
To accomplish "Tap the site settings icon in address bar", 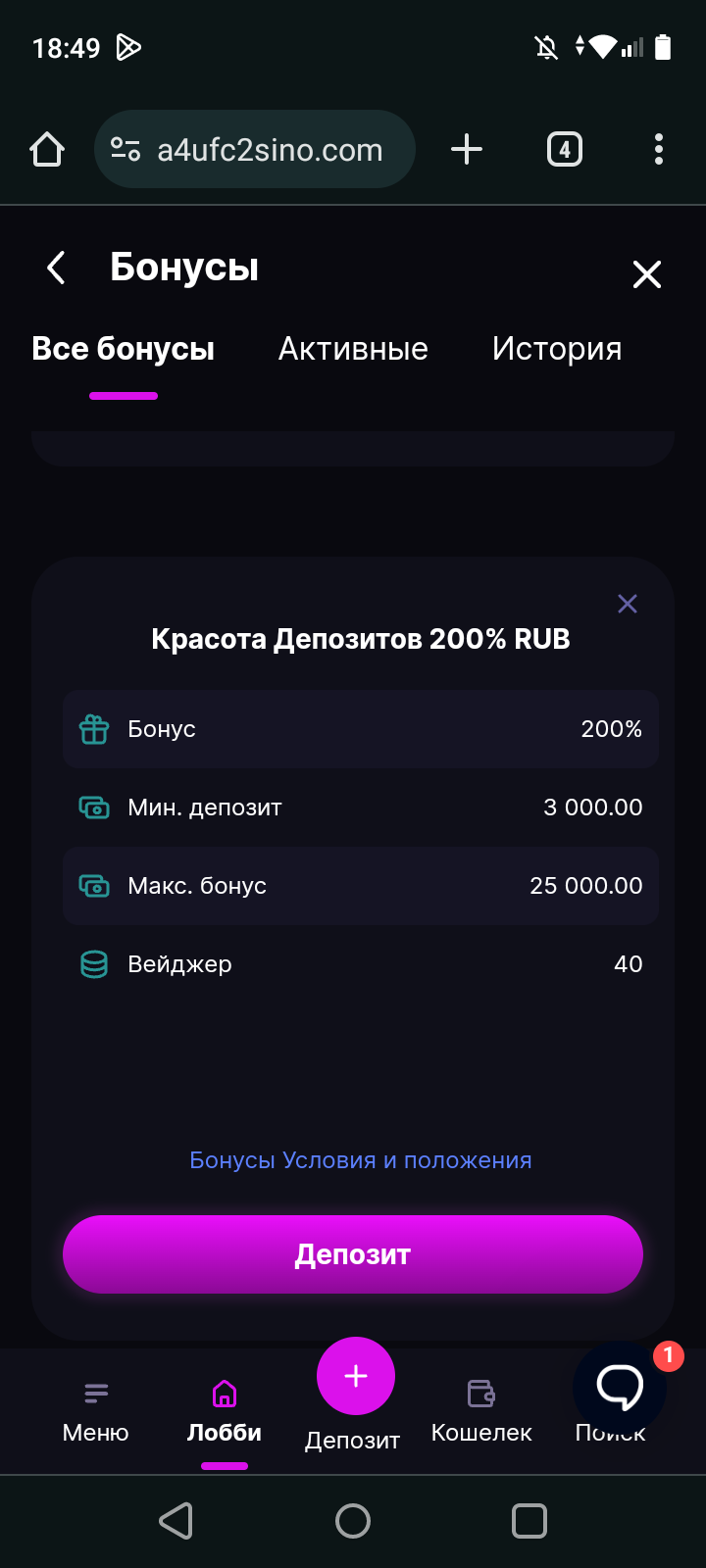I will [126, 150].
